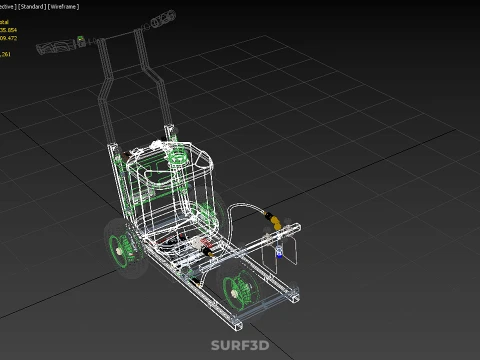Select the left rear wheel's green hub
Image resolution: width=480 pixels, height=360 pixels.
point(121,250)
